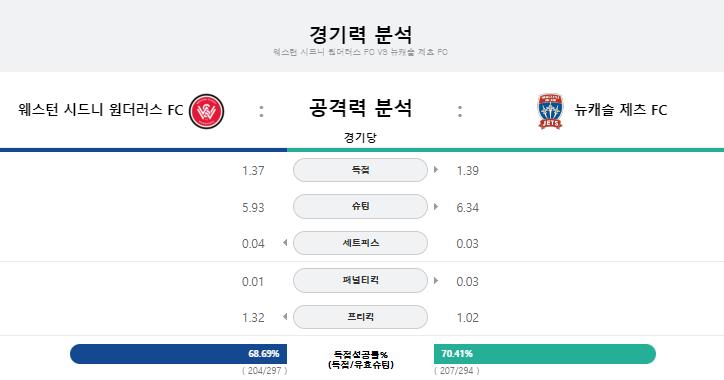Click the 경기당 label under heading
The image size is (724, 380).
pos(360,137)
